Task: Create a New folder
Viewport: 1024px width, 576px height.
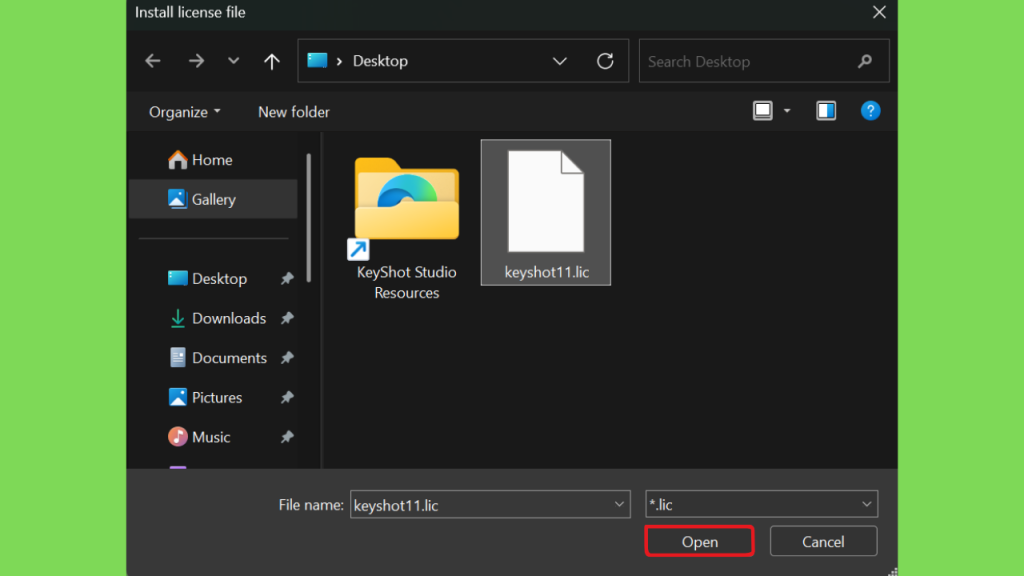Action: click(294, 112)
